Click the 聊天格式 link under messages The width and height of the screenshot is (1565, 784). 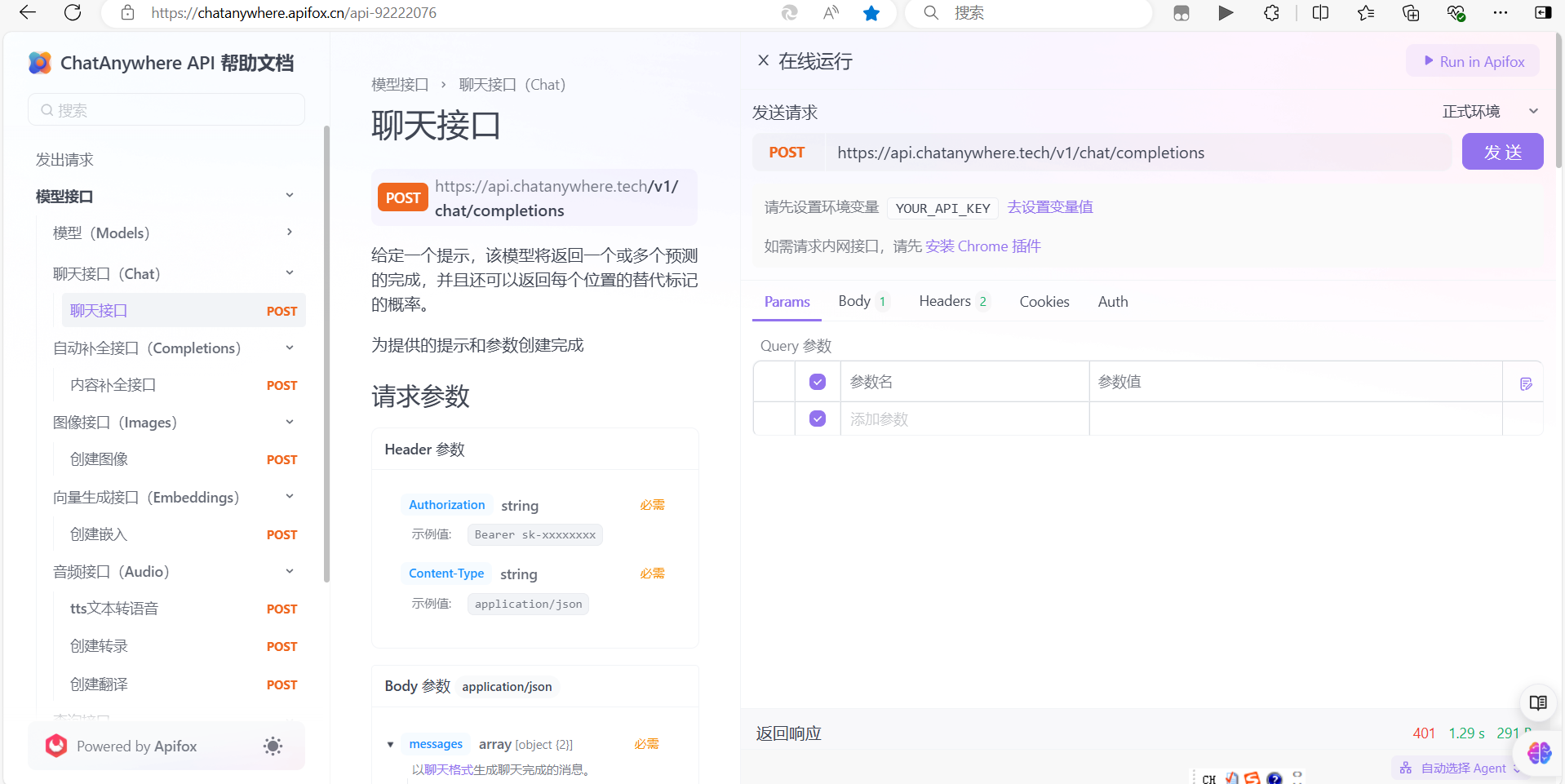coord(448,769)
